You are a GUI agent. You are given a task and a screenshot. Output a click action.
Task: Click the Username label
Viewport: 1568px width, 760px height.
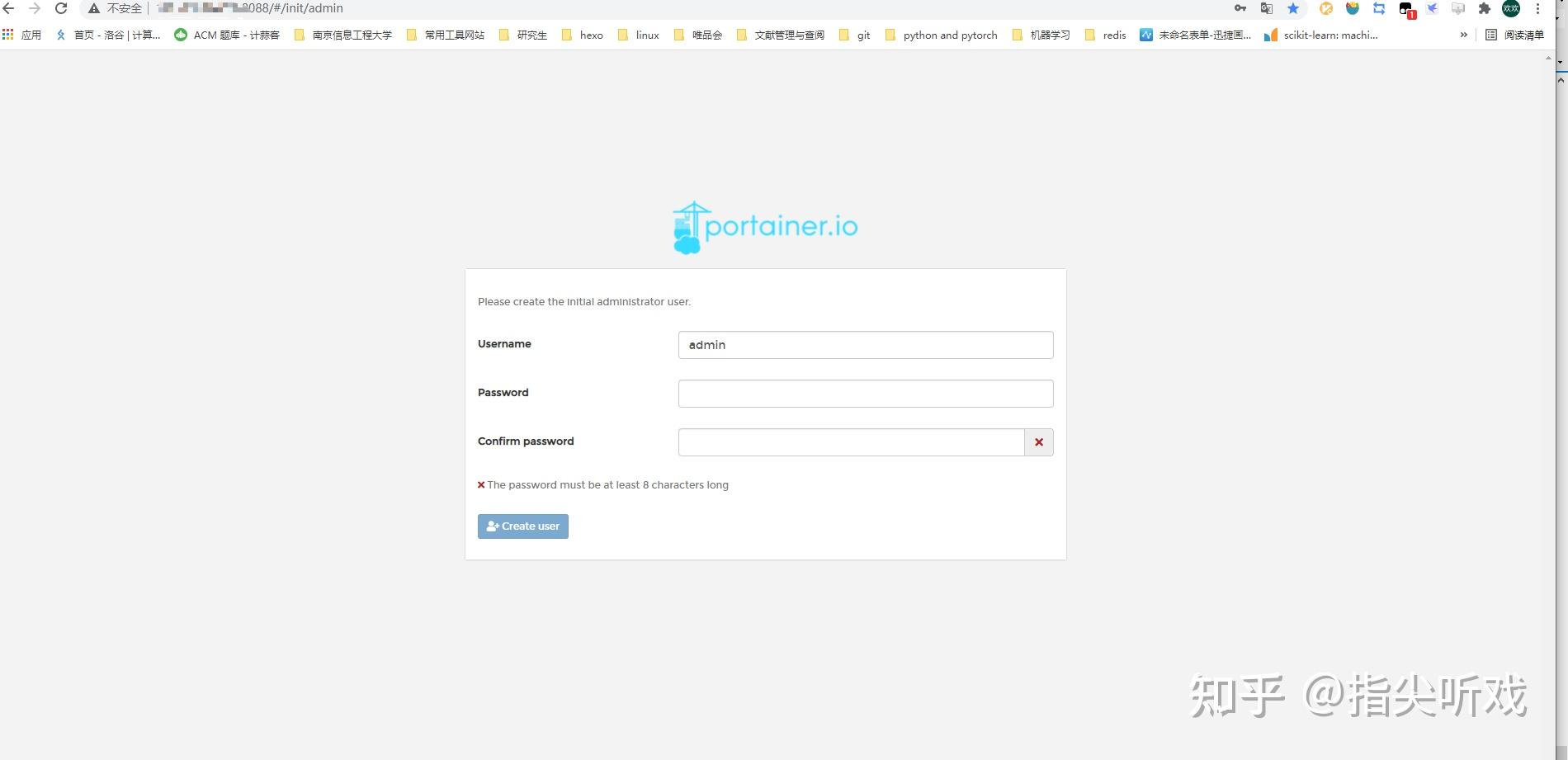pos(504,344)
